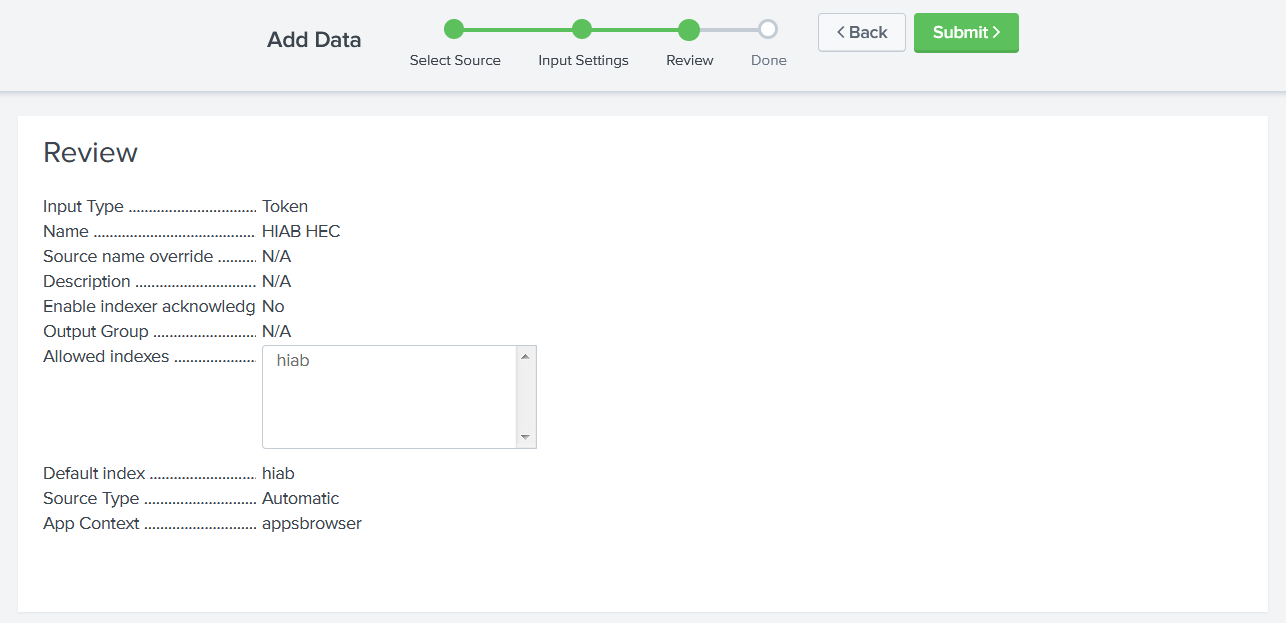
Task: Submit the new HEC token configuration
Action: pos(966,32)
